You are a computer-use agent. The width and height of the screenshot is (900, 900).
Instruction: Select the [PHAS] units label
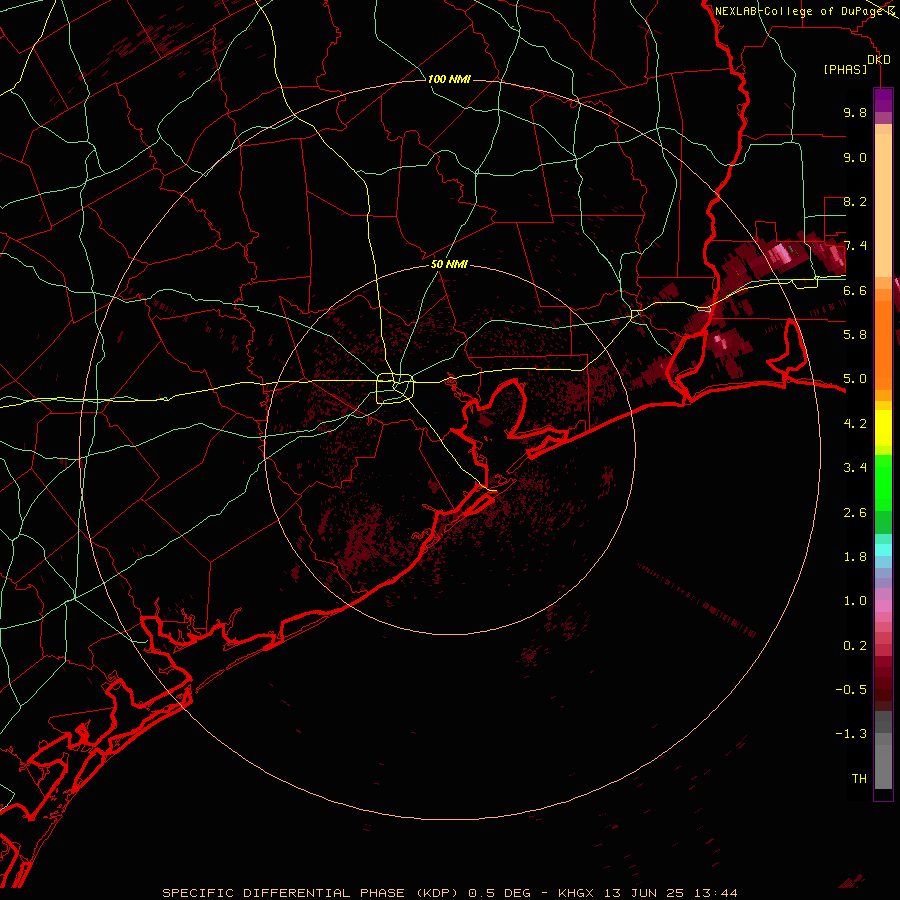pos(845,70)
